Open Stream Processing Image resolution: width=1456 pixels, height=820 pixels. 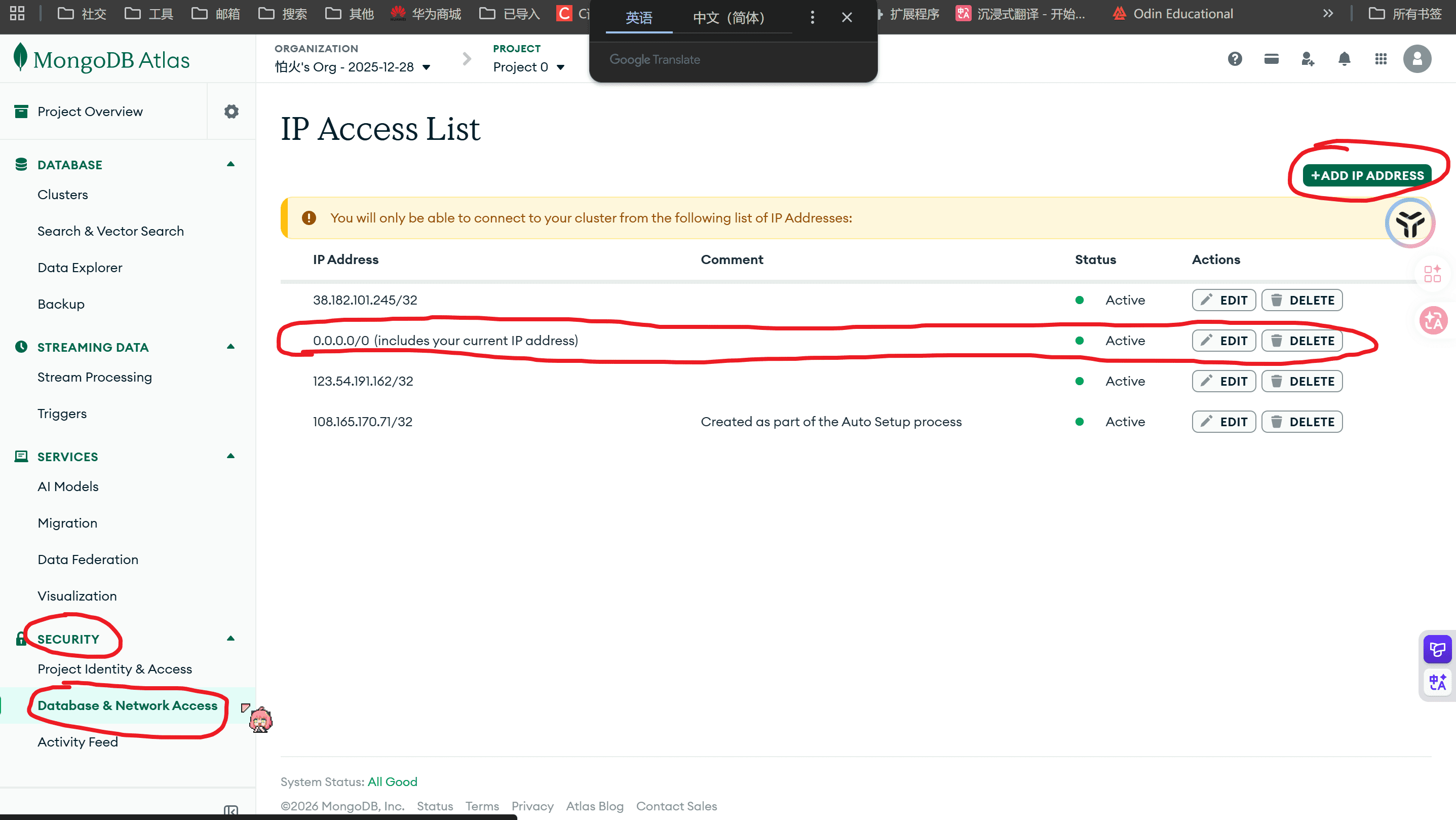coord(94,377)
